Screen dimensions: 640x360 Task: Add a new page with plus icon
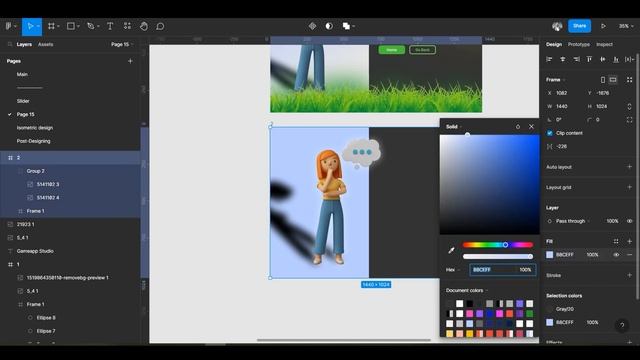[x=130, y=61]
